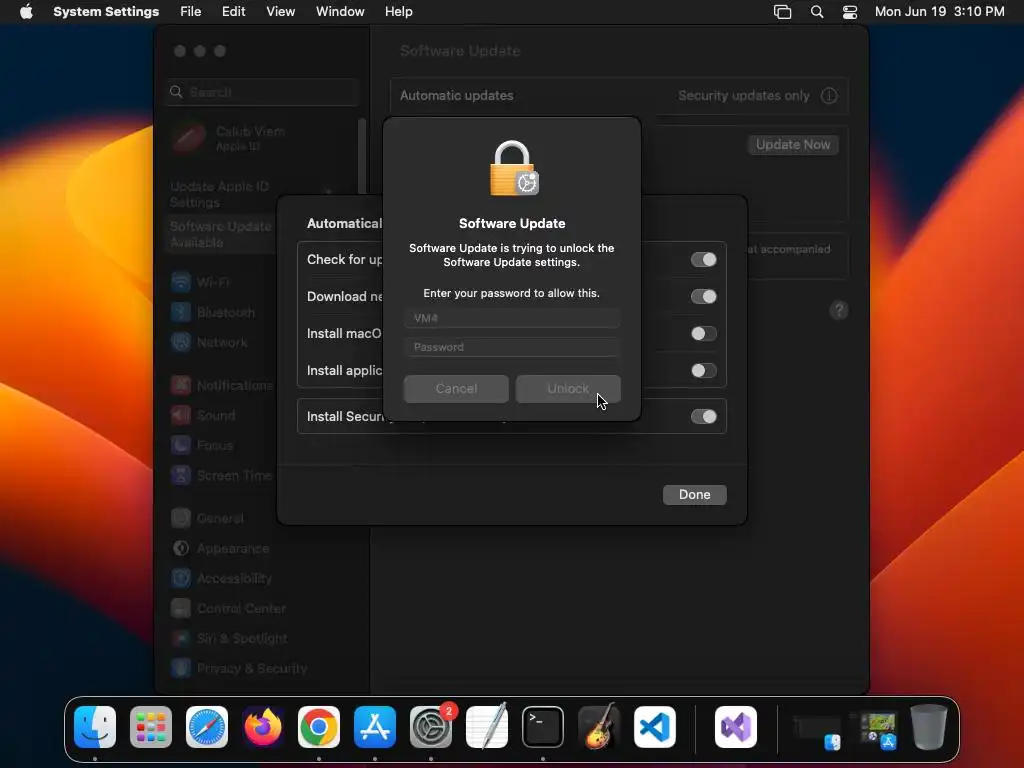Open Appearance icon in sidebar
The width and height of the screenshot is (1024, 768).
coord(181,549)
